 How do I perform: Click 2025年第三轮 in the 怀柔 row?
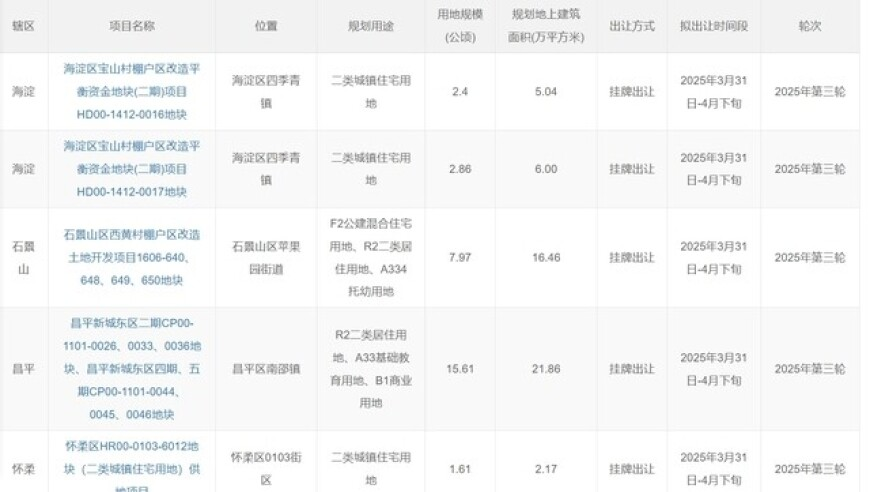(x=810, y=469)
